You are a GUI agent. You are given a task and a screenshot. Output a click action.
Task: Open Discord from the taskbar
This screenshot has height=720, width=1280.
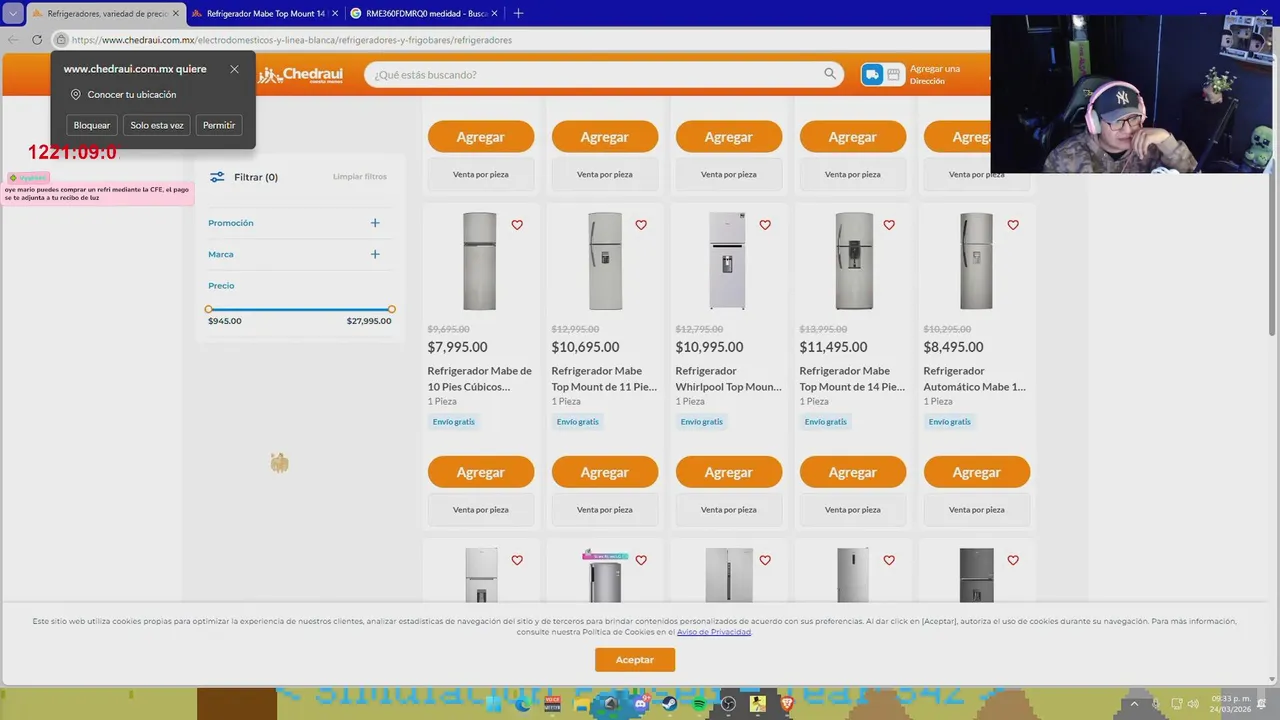coord(641,704)
